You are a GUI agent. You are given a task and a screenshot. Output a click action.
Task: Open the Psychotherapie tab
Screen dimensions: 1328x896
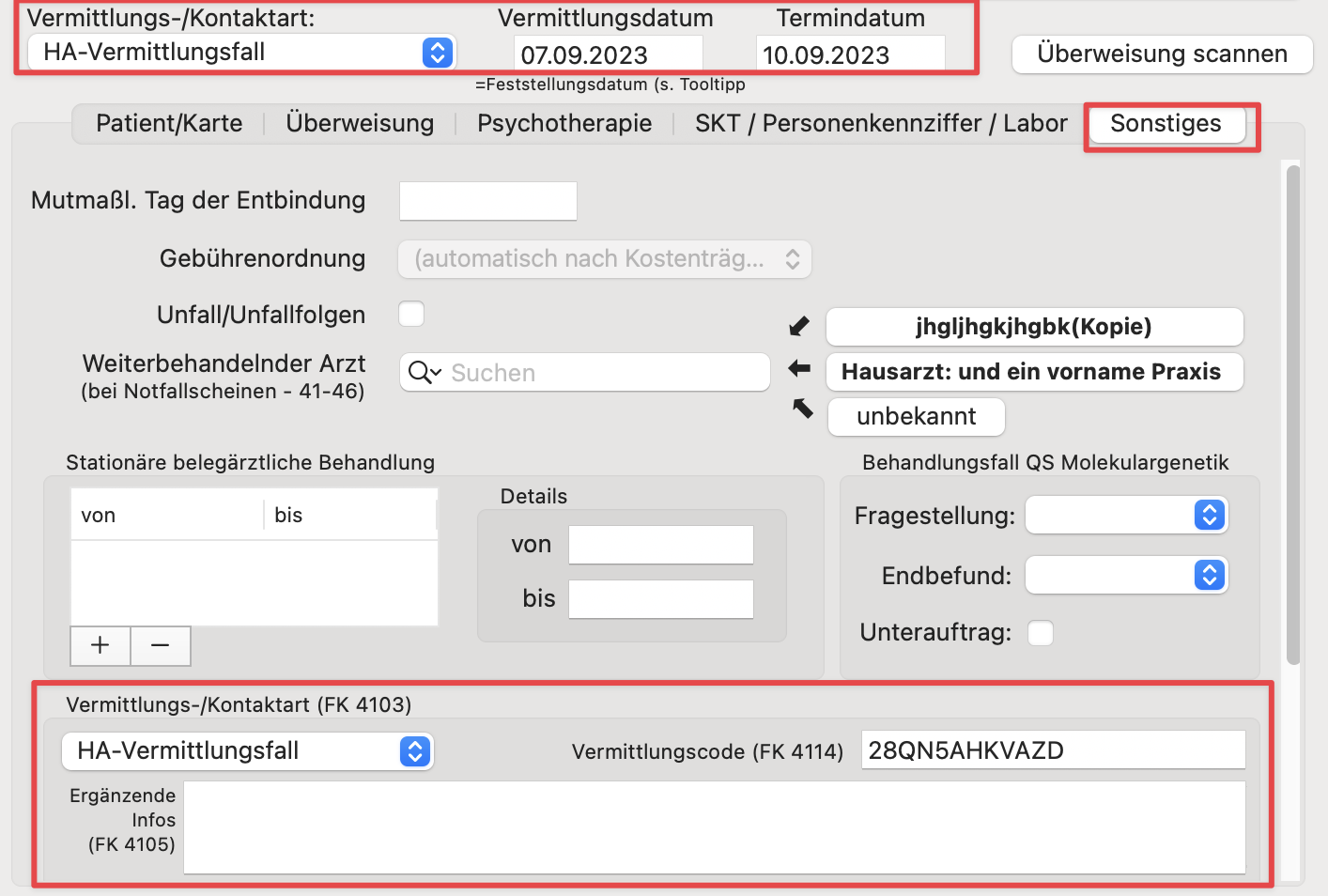point(564,124)
